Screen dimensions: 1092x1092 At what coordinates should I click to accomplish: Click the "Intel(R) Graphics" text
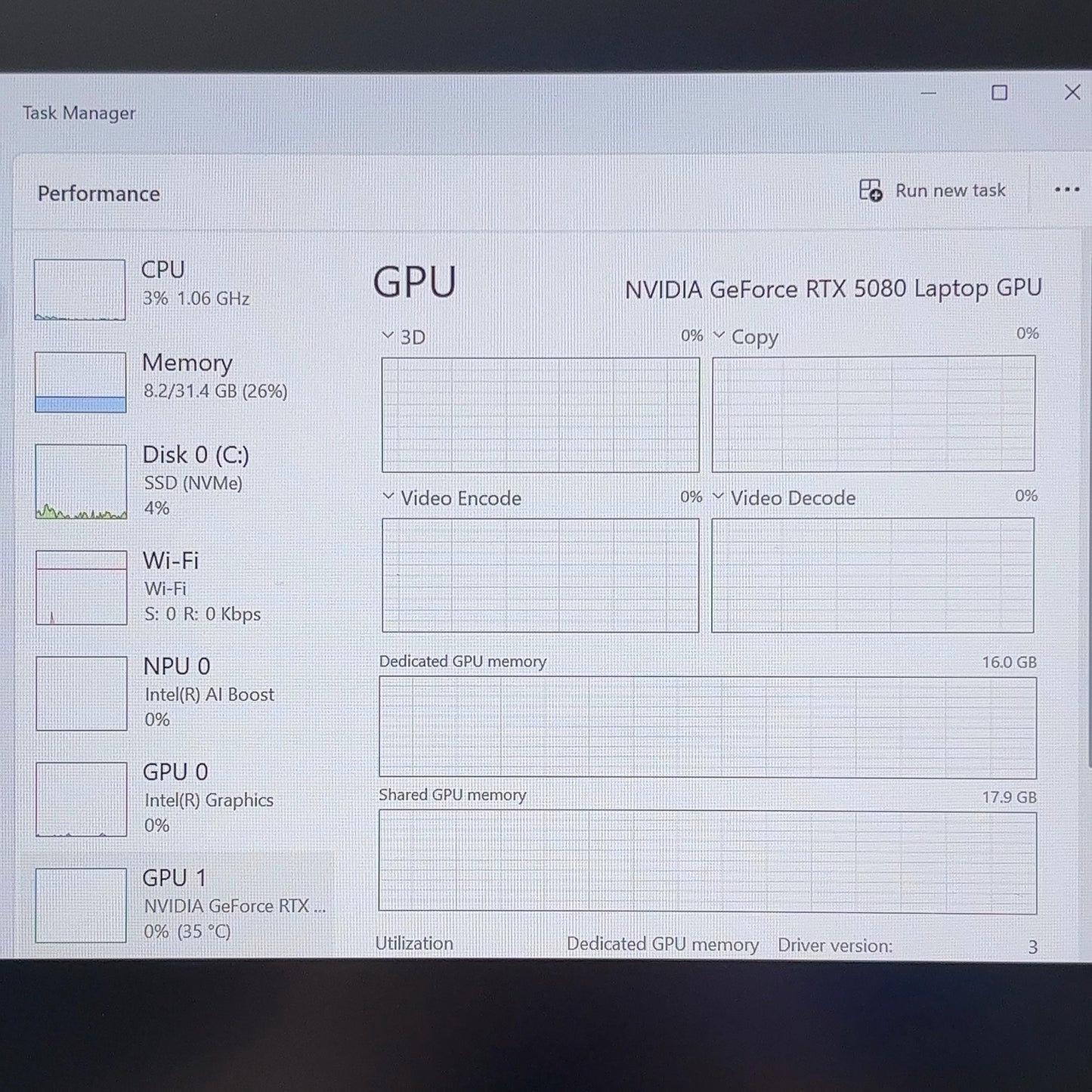[209, 800]
